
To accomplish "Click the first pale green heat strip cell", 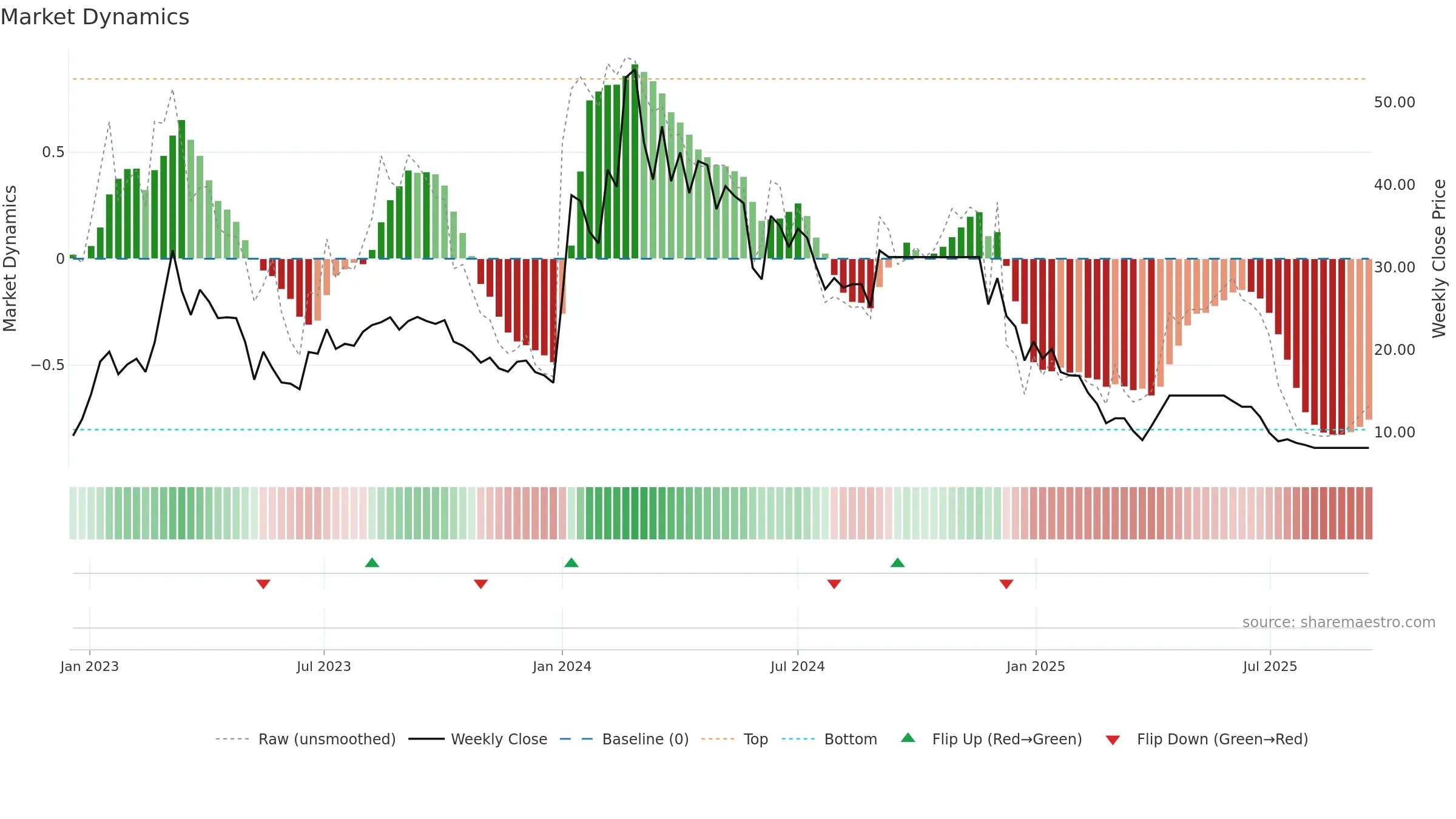I will click(x=73, y=513).
